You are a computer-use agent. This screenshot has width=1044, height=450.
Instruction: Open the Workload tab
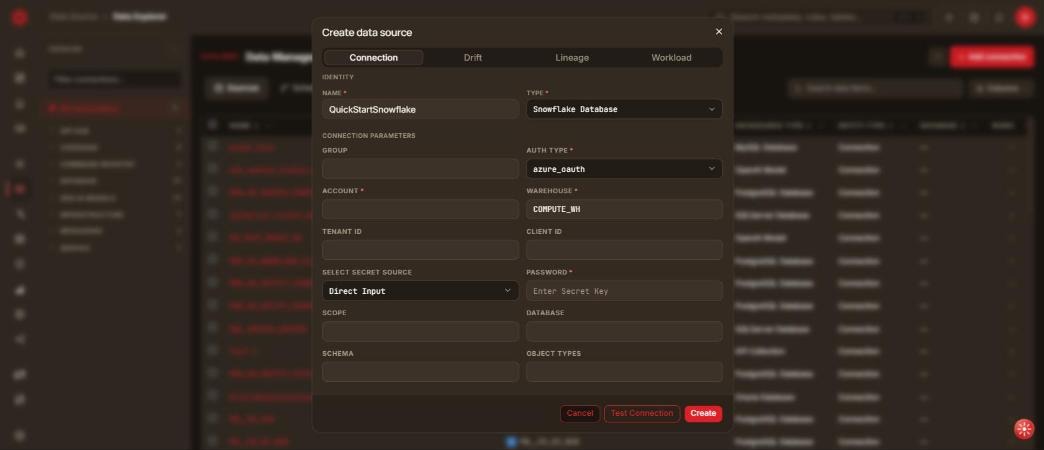pos(671,58)
